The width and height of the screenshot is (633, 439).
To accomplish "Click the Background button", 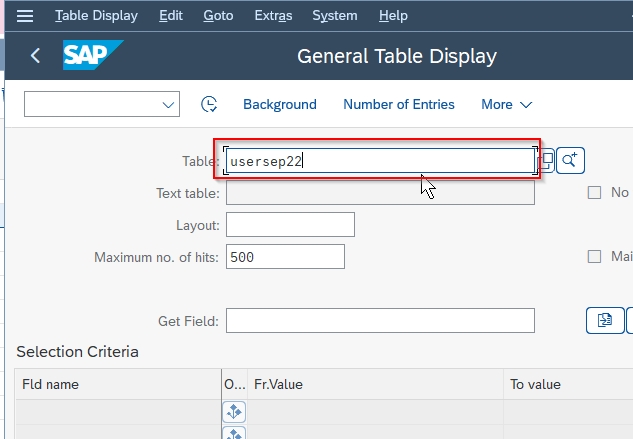I will coord(280,105).
